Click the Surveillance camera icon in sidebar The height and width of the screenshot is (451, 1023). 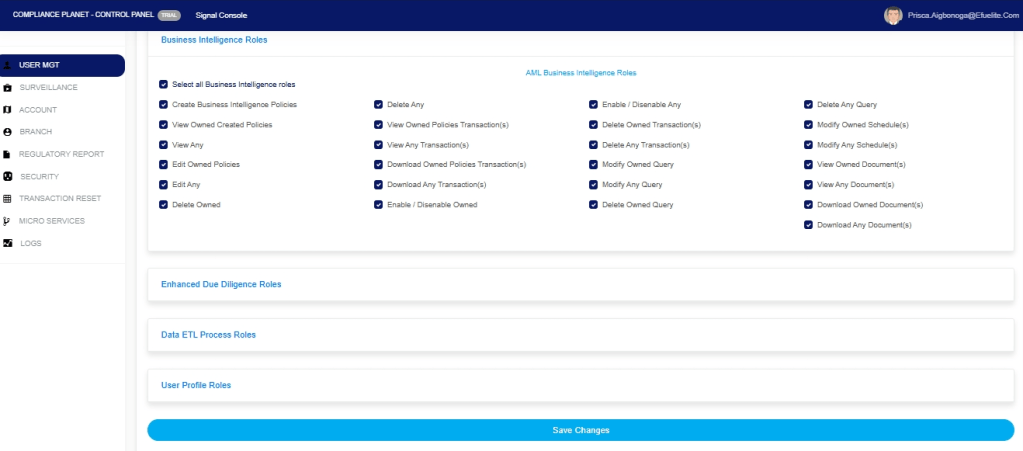click(8, 88)
